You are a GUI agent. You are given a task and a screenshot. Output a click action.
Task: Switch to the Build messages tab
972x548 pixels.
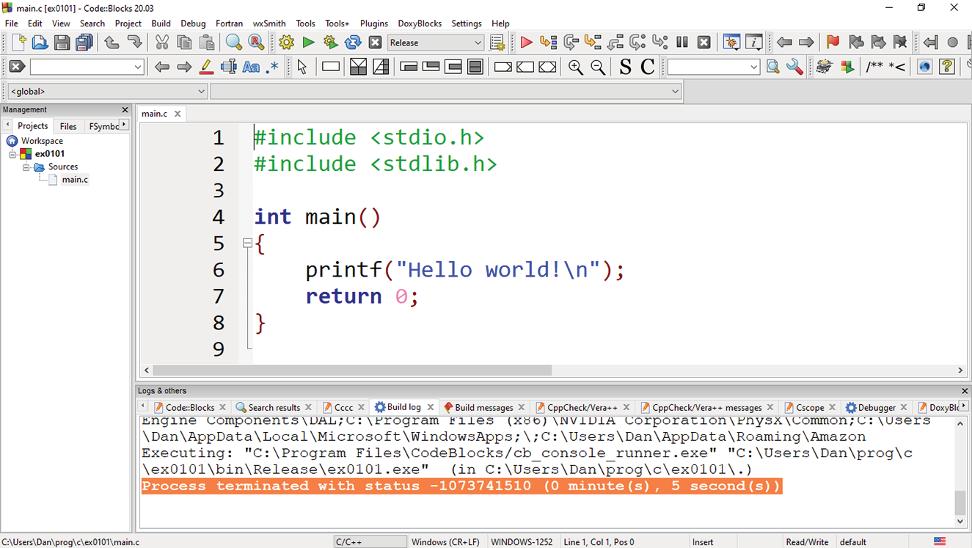pos(484,408)
